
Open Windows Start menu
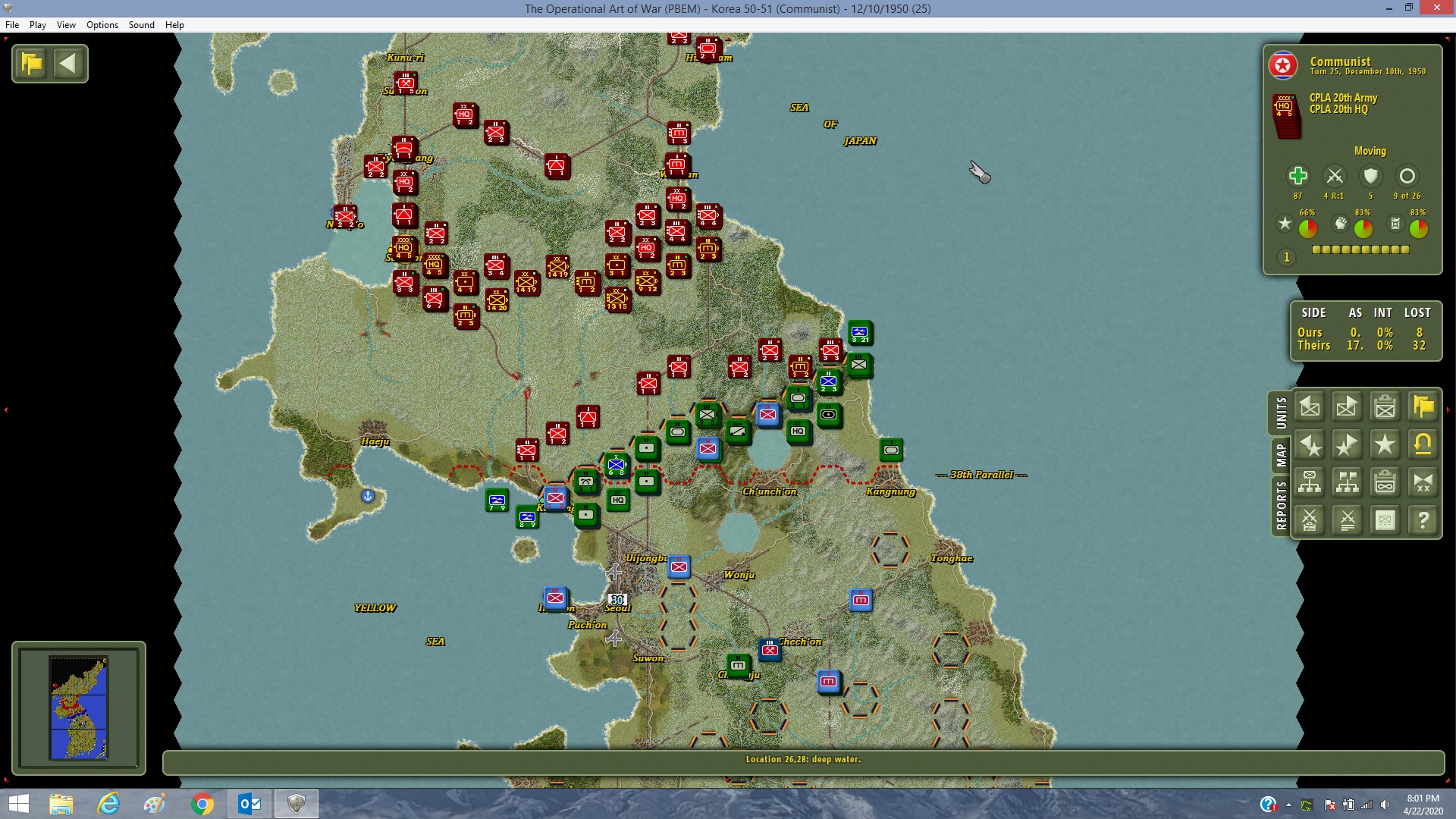18,804
